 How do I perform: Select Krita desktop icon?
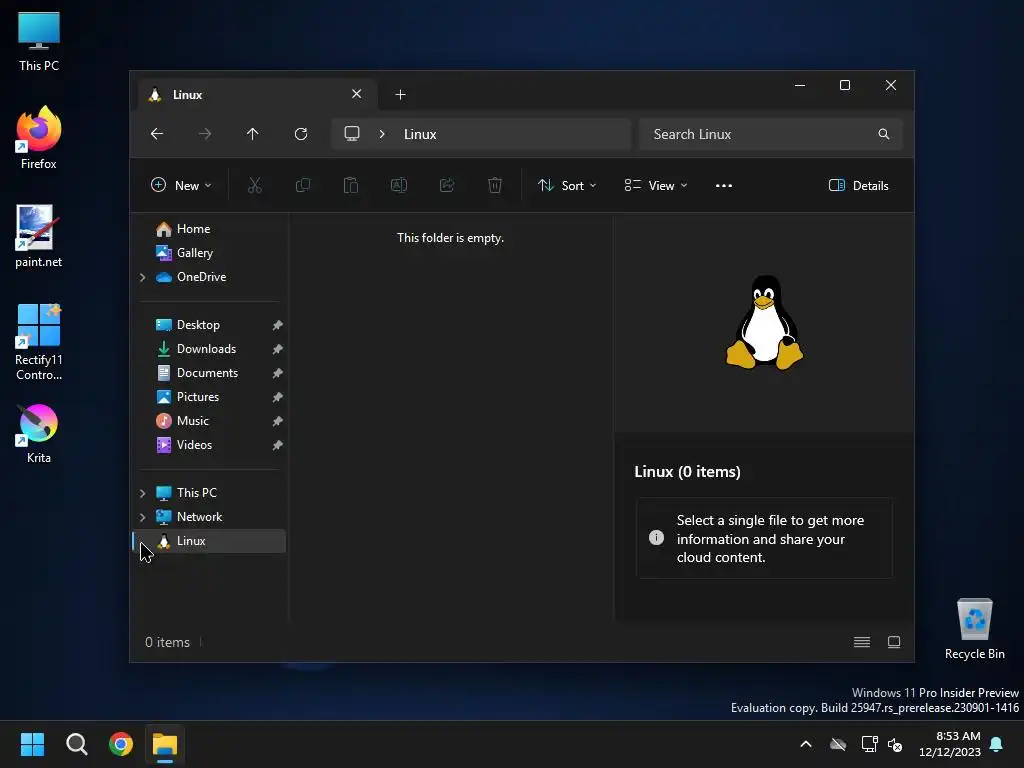pos(39,434)
